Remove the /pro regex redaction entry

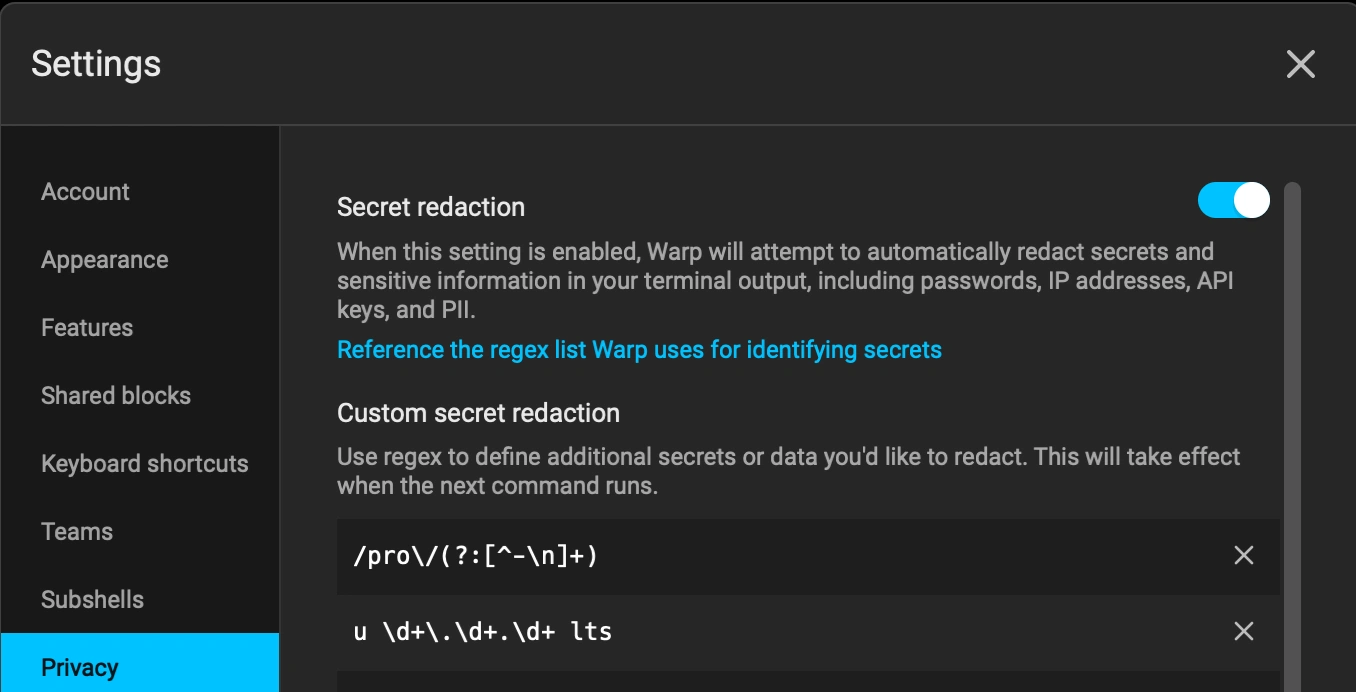coord(1243,555)
